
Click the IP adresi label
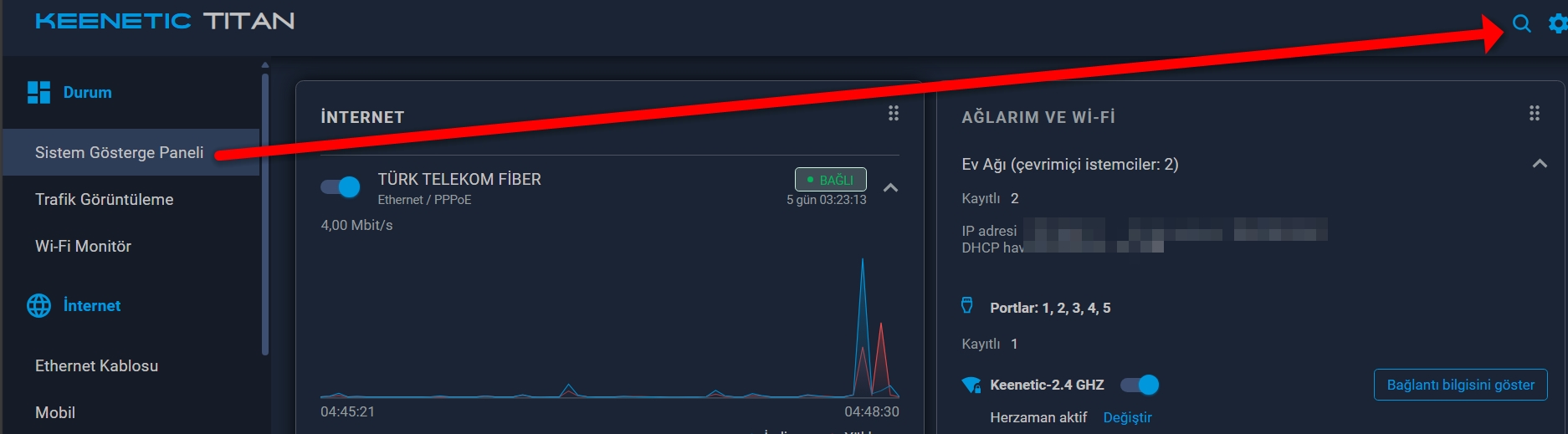(x=989, y=231)
